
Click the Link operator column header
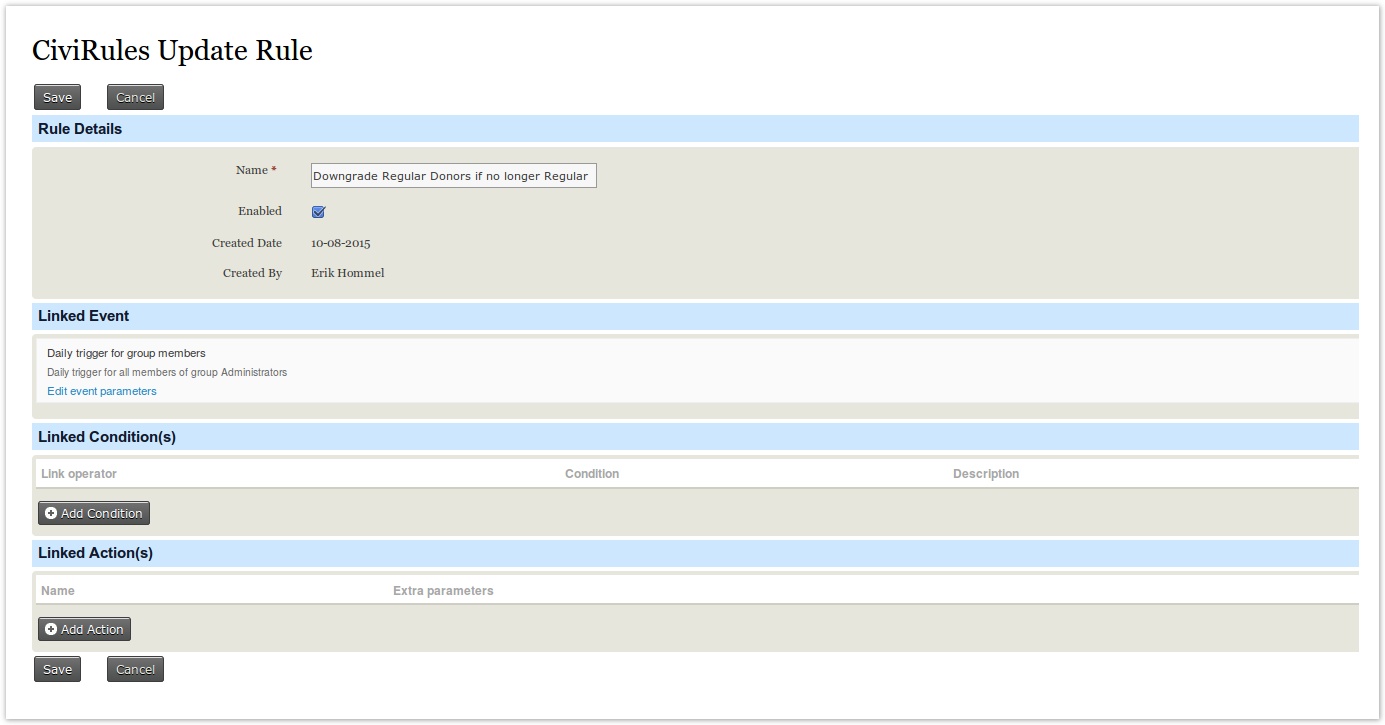click(x=79, y=474)
